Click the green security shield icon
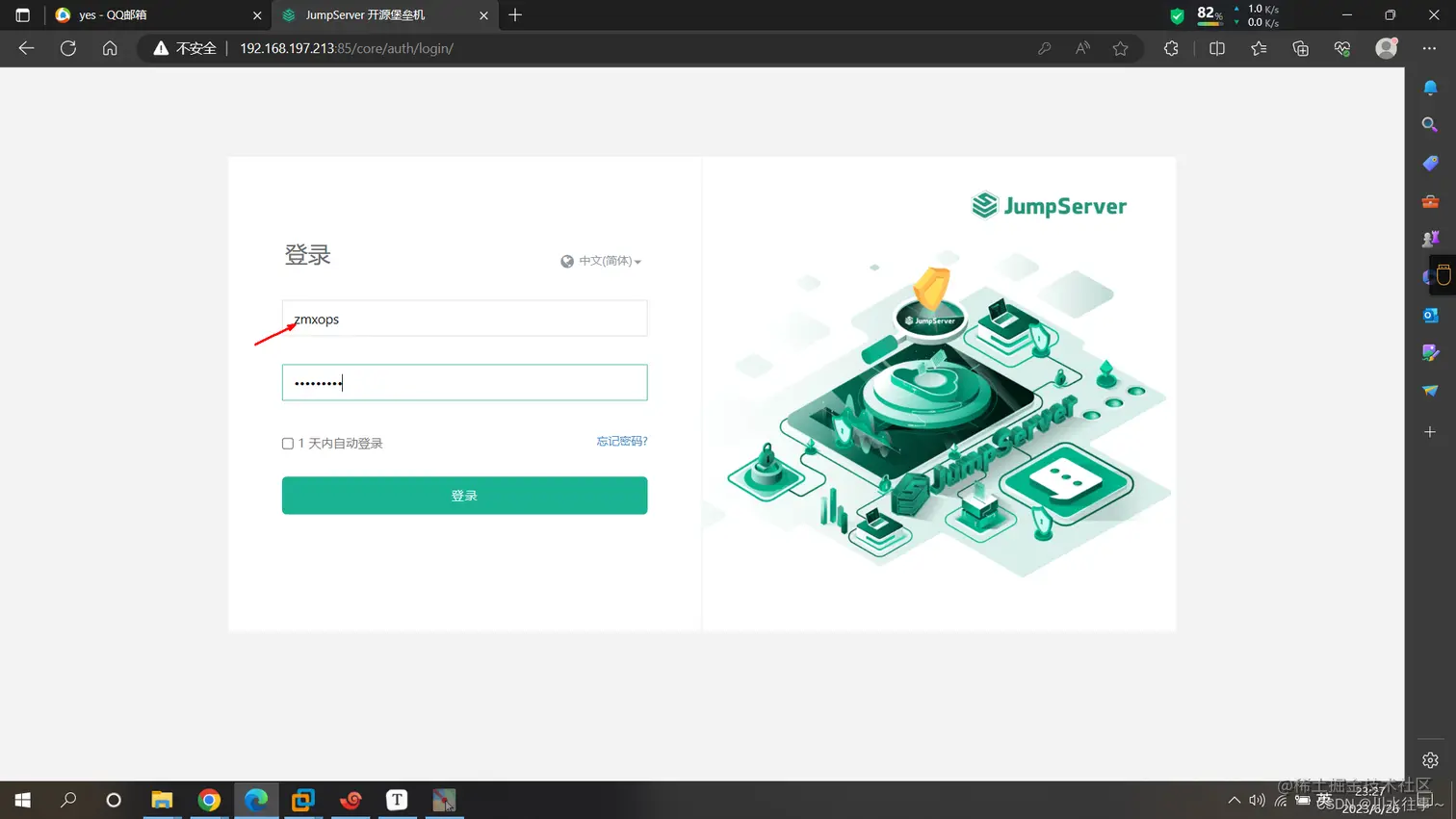Viewport: 1456px width, 819px height. pyautogui.click(x=1177, y=15)
